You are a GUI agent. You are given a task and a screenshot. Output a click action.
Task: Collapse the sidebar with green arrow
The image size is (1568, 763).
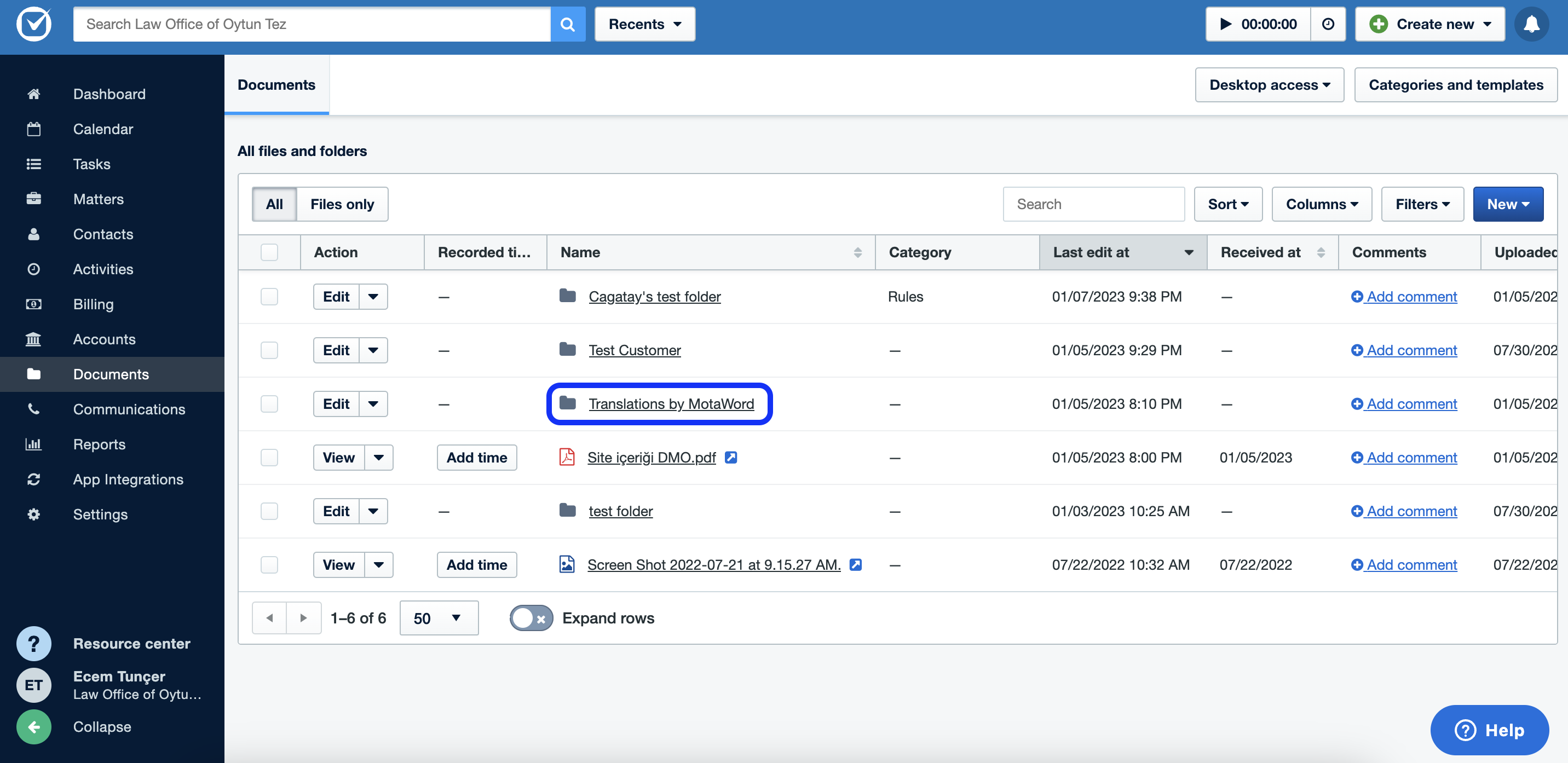[x=33, y=726]
